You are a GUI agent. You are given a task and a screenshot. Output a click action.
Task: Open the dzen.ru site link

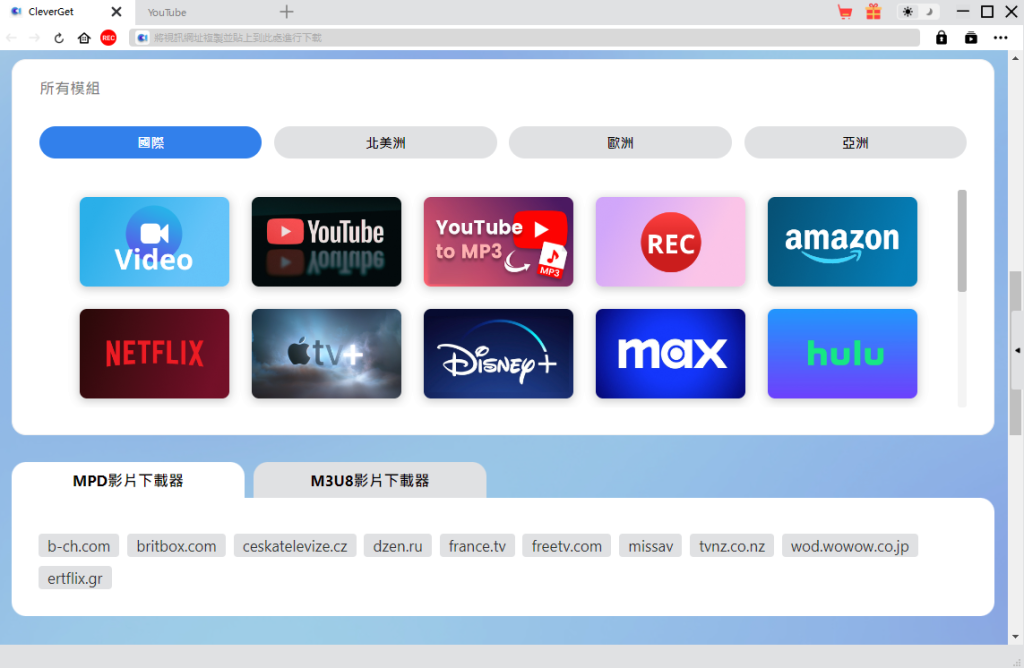[398, 546]
